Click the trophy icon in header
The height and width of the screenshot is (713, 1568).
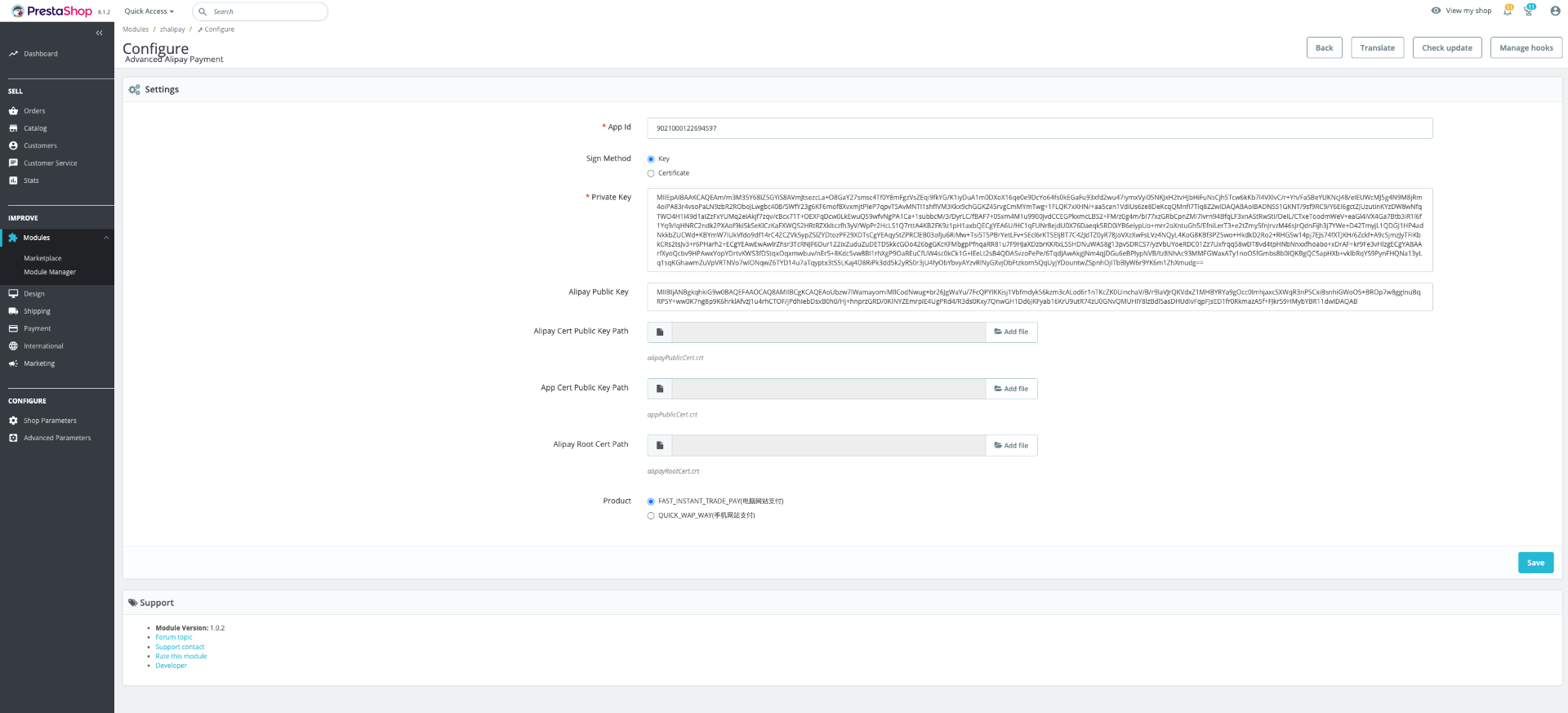1529,11
